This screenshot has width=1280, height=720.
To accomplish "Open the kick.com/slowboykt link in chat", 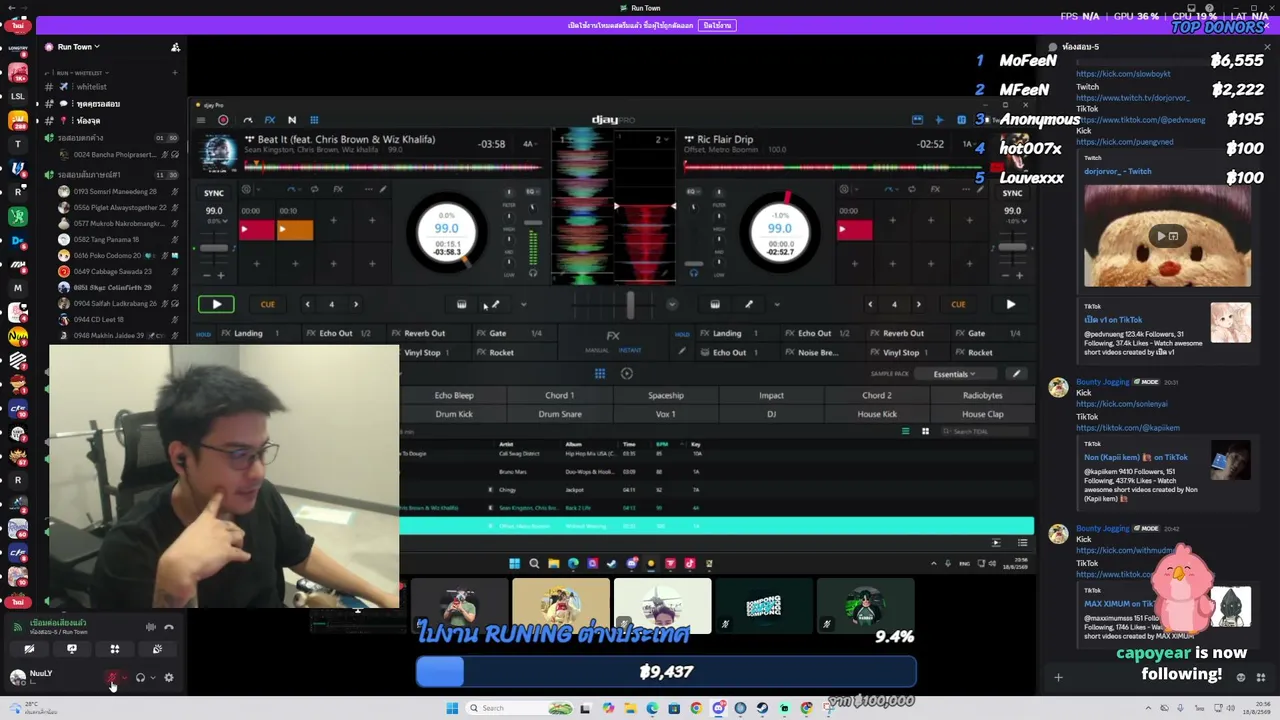I will pos(1123,74).
